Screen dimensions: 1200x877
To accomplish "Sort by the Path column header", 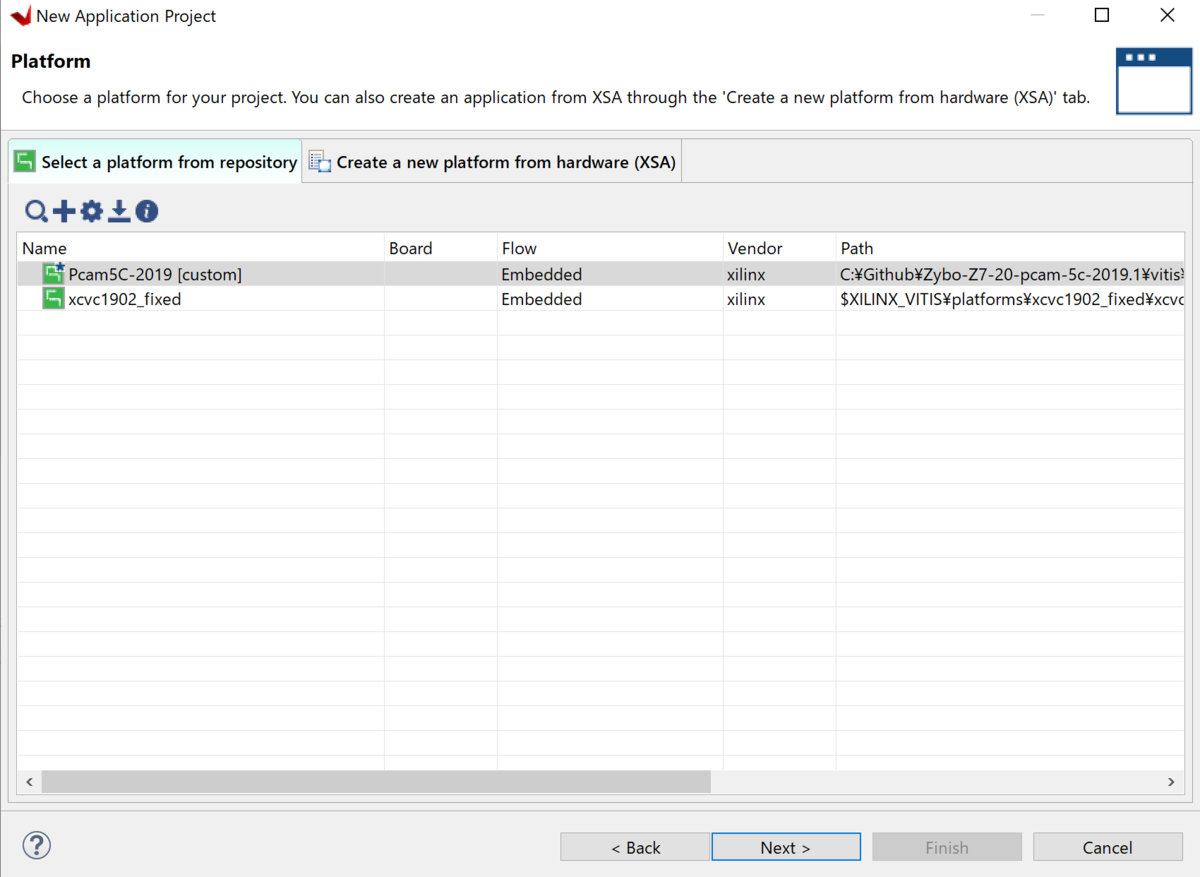I will [x=1010, y=248].
